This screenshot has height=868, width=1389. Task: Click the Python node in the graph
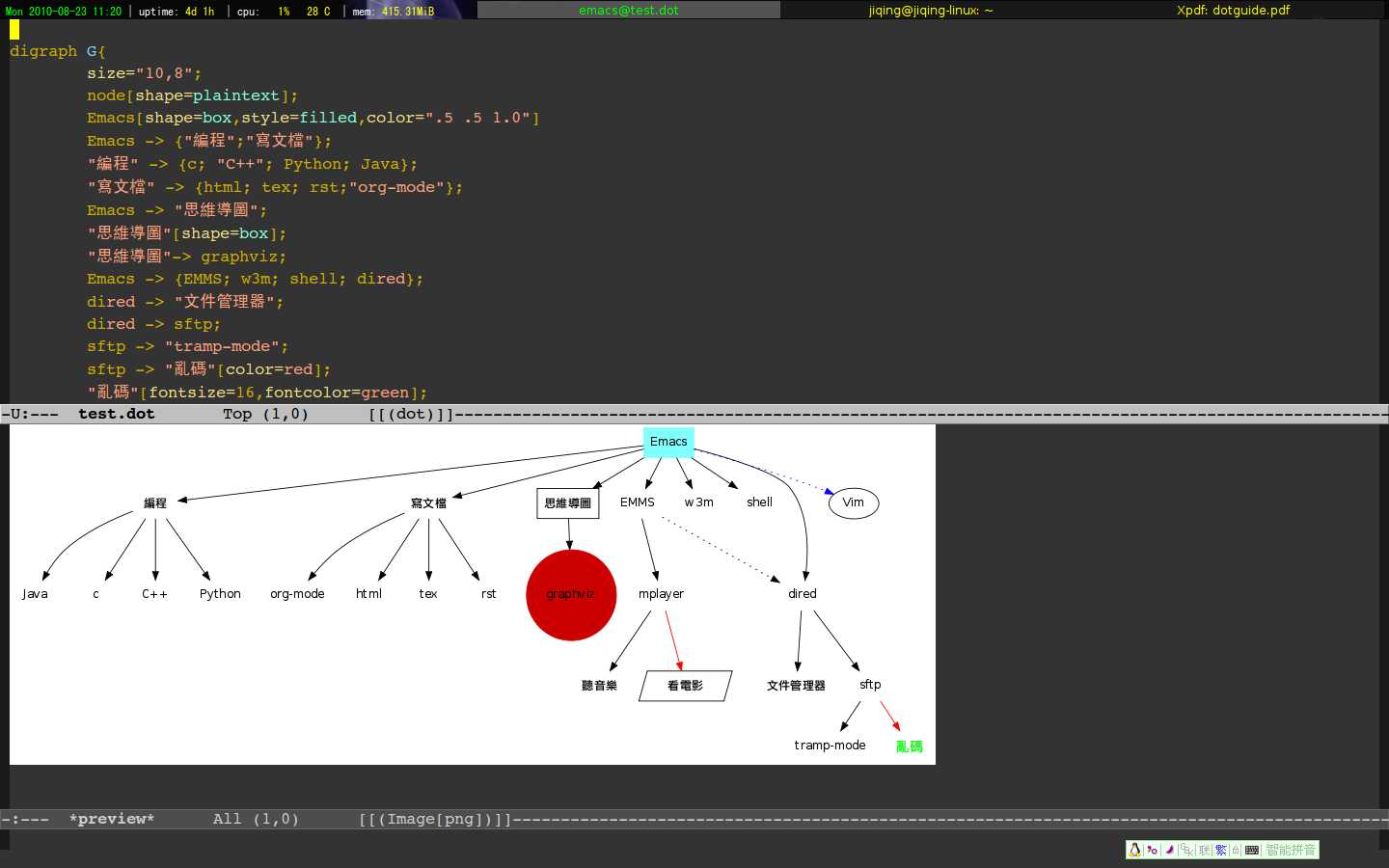tap(220, 594)
